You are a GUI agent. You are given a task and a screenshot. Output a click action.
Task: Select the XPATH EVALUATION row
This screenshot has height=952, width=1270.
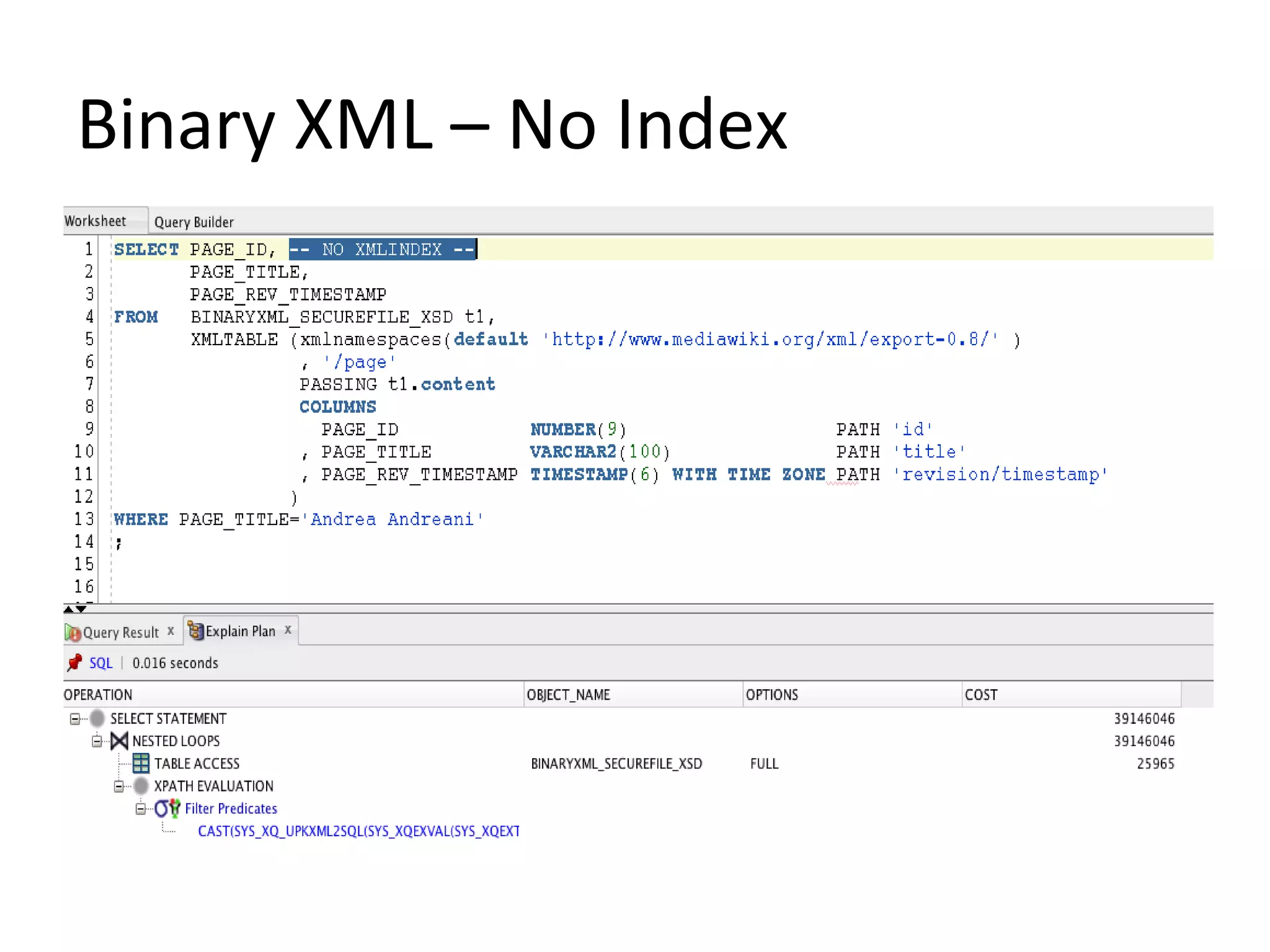tap(622, 786)
